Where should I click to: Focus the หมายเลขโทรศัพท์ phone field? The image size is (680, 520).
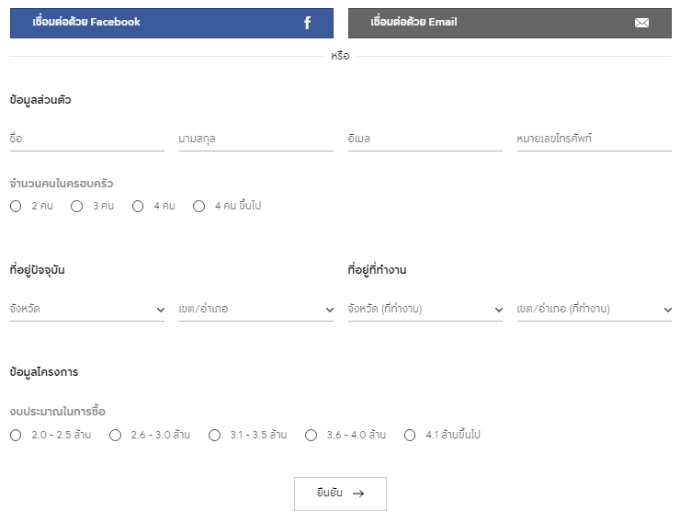tap(594, 139)
